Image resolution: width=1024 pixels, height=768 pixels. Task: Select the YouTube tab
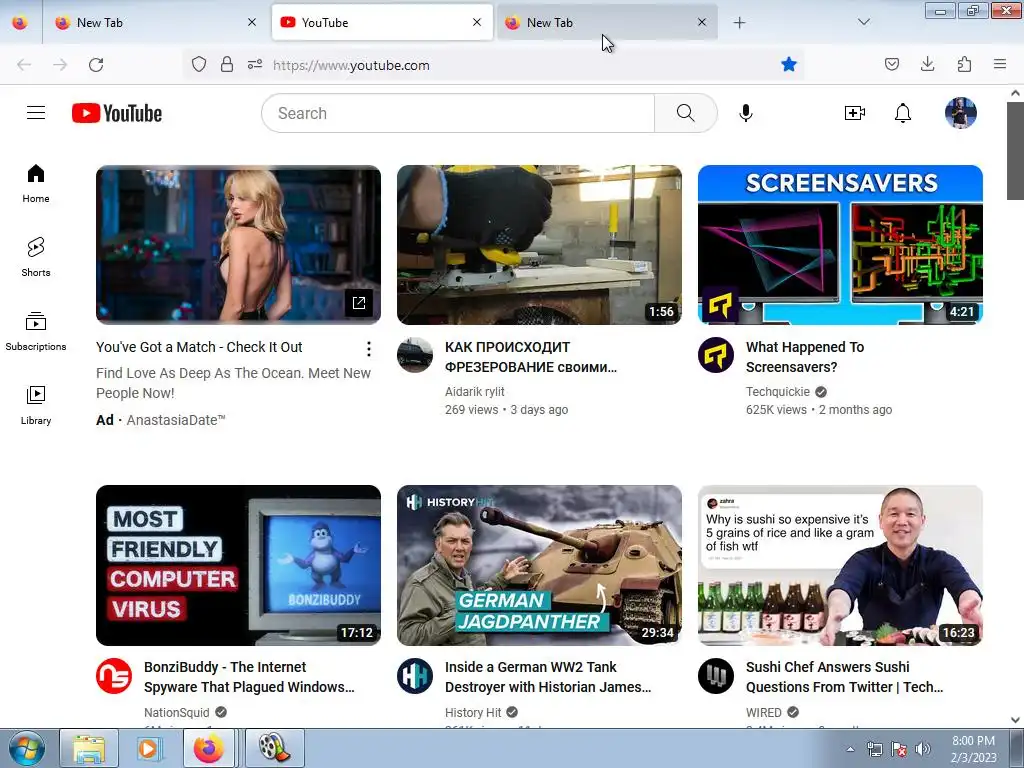381,23
